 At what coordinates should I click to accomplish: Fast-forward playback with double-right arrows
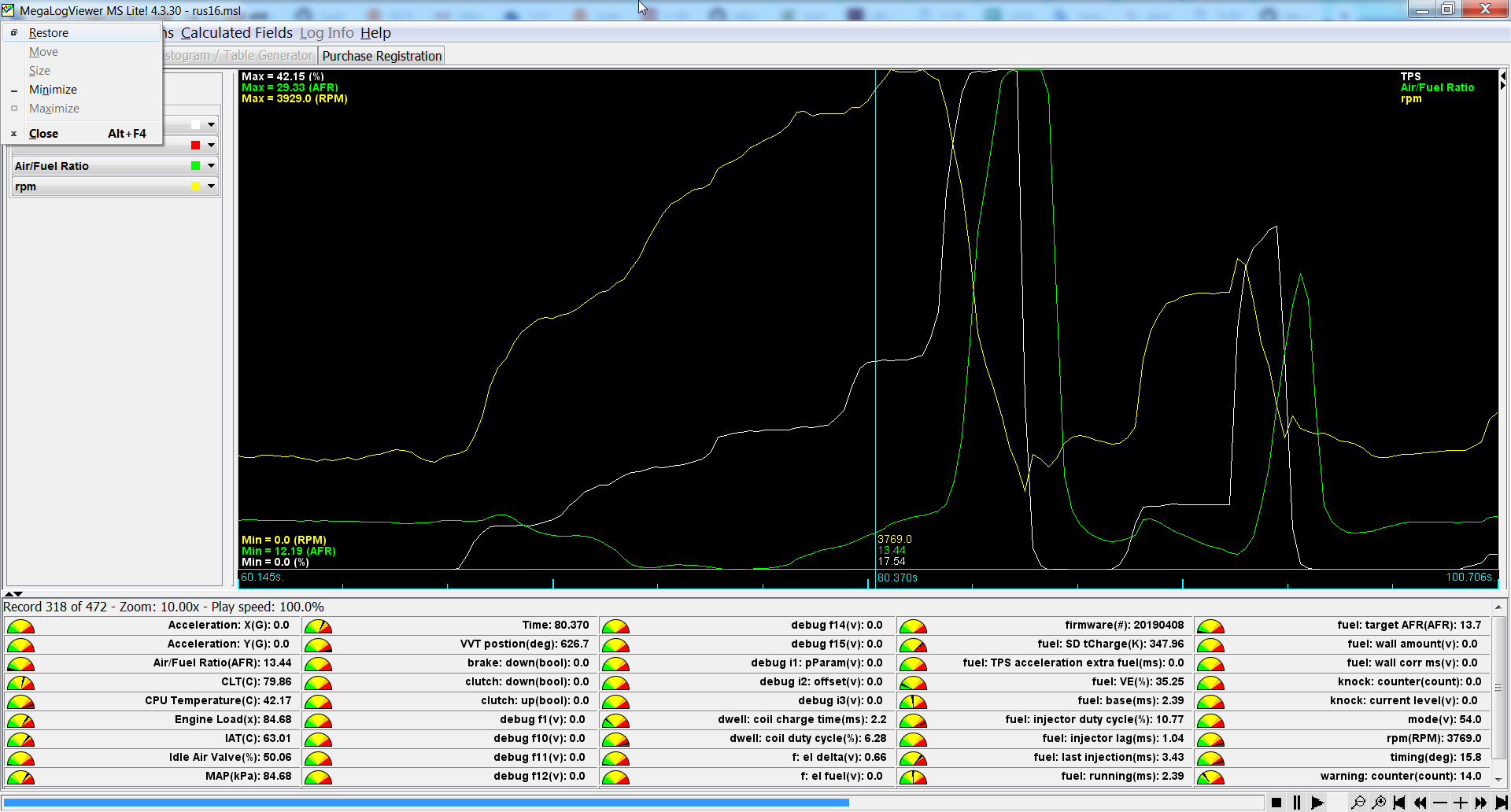click(1481, 803)
